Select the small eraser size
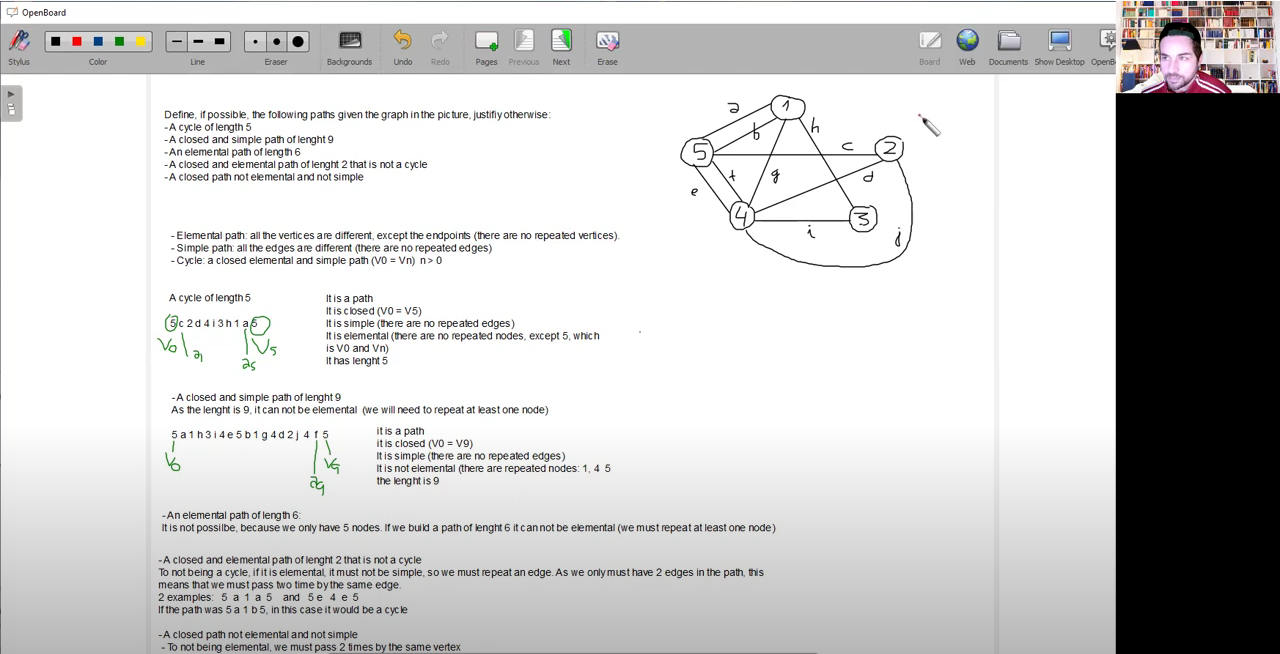 click(x=256, y=41)
